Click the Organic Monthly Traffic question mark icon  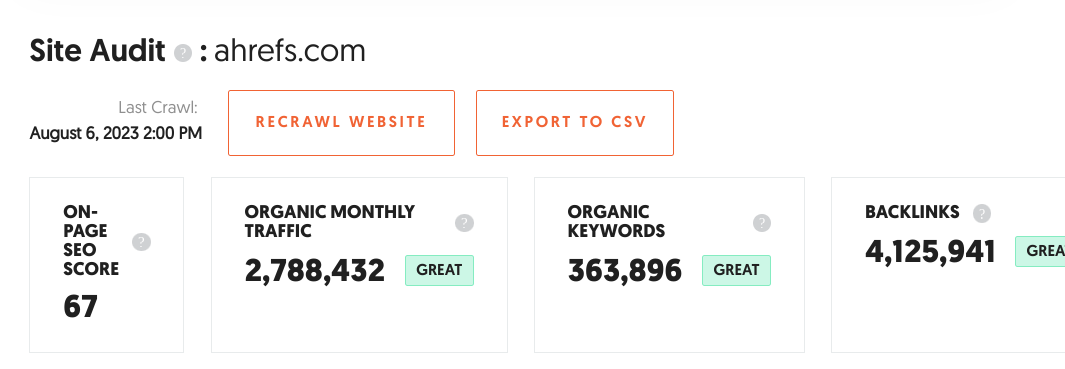coord(465,223)
